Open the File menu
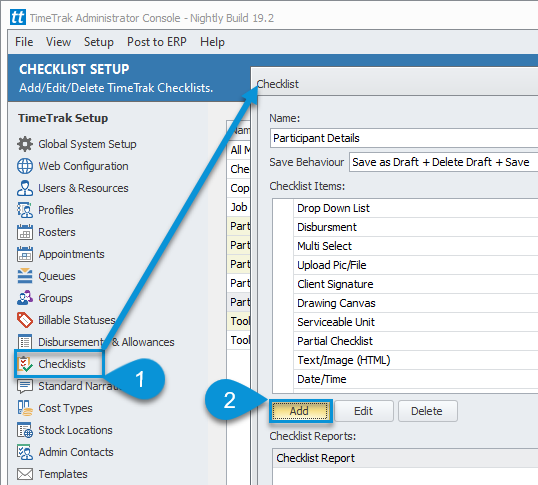This screenshot has height=485, width=538. [24, 42]
